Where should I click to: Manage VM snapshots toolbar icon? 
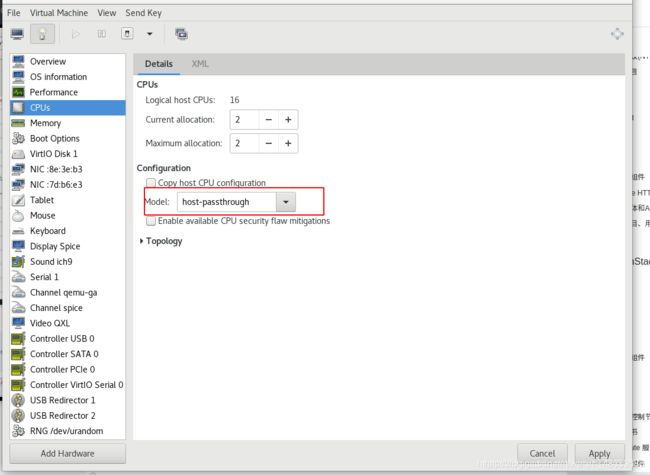(x=181, y=34)
